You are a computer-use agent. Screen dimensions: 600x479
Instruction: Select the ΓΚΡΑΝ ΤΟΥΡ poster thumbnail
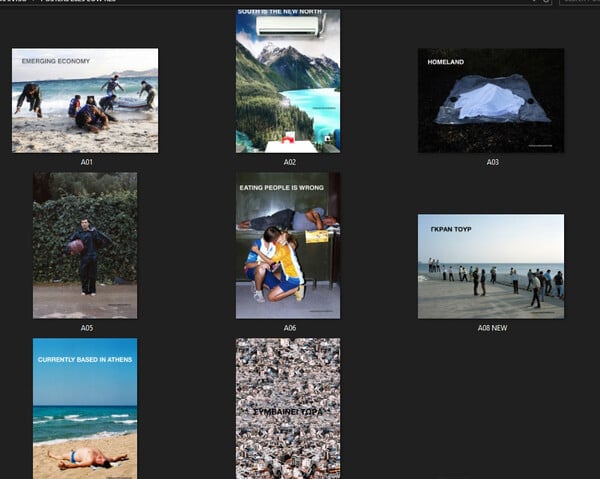pyautogui.click(x=491, y=266)
